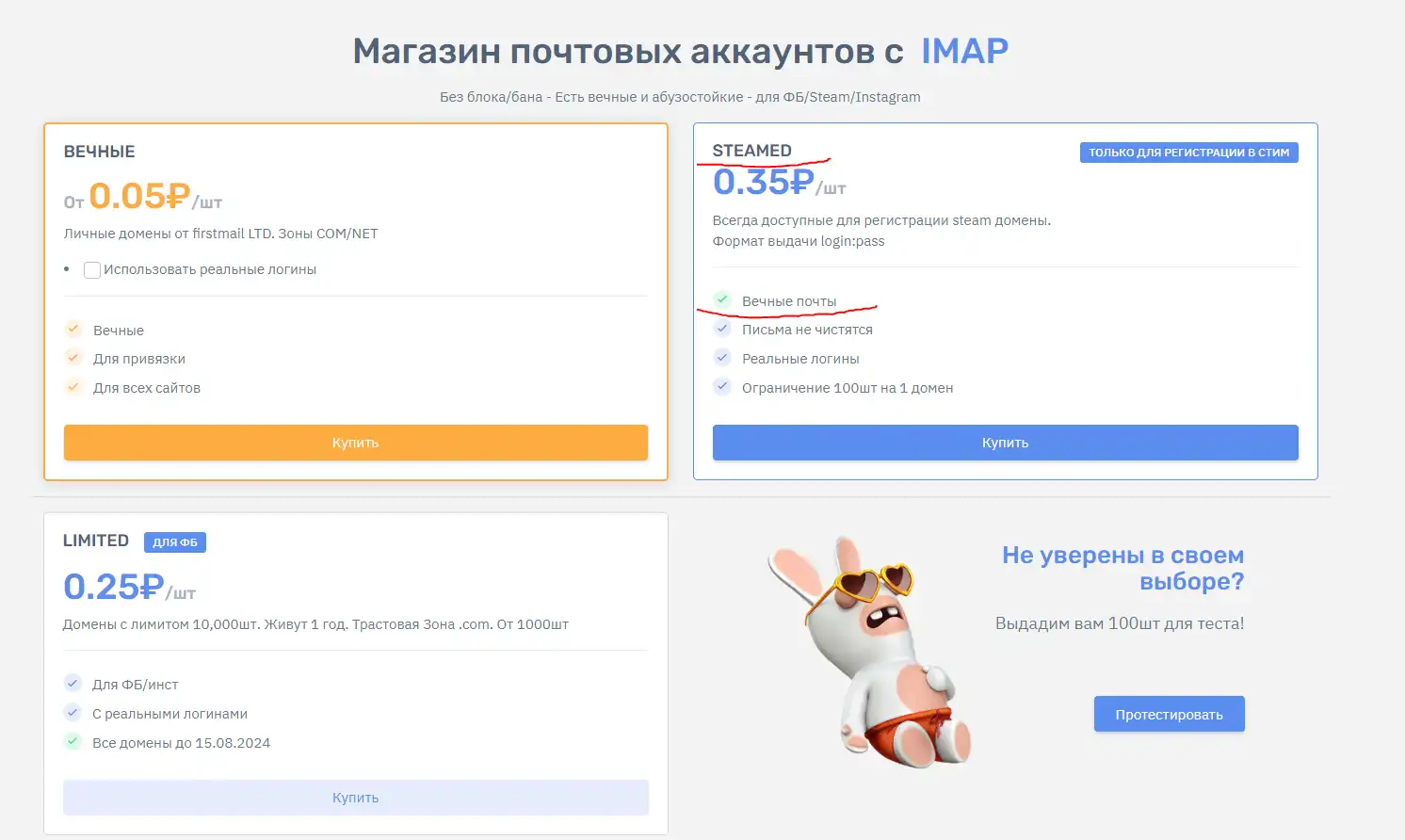Click the checkmark icon beside С реальными логинами
This screenshot has height=840, width=1405.
[73, 713]
